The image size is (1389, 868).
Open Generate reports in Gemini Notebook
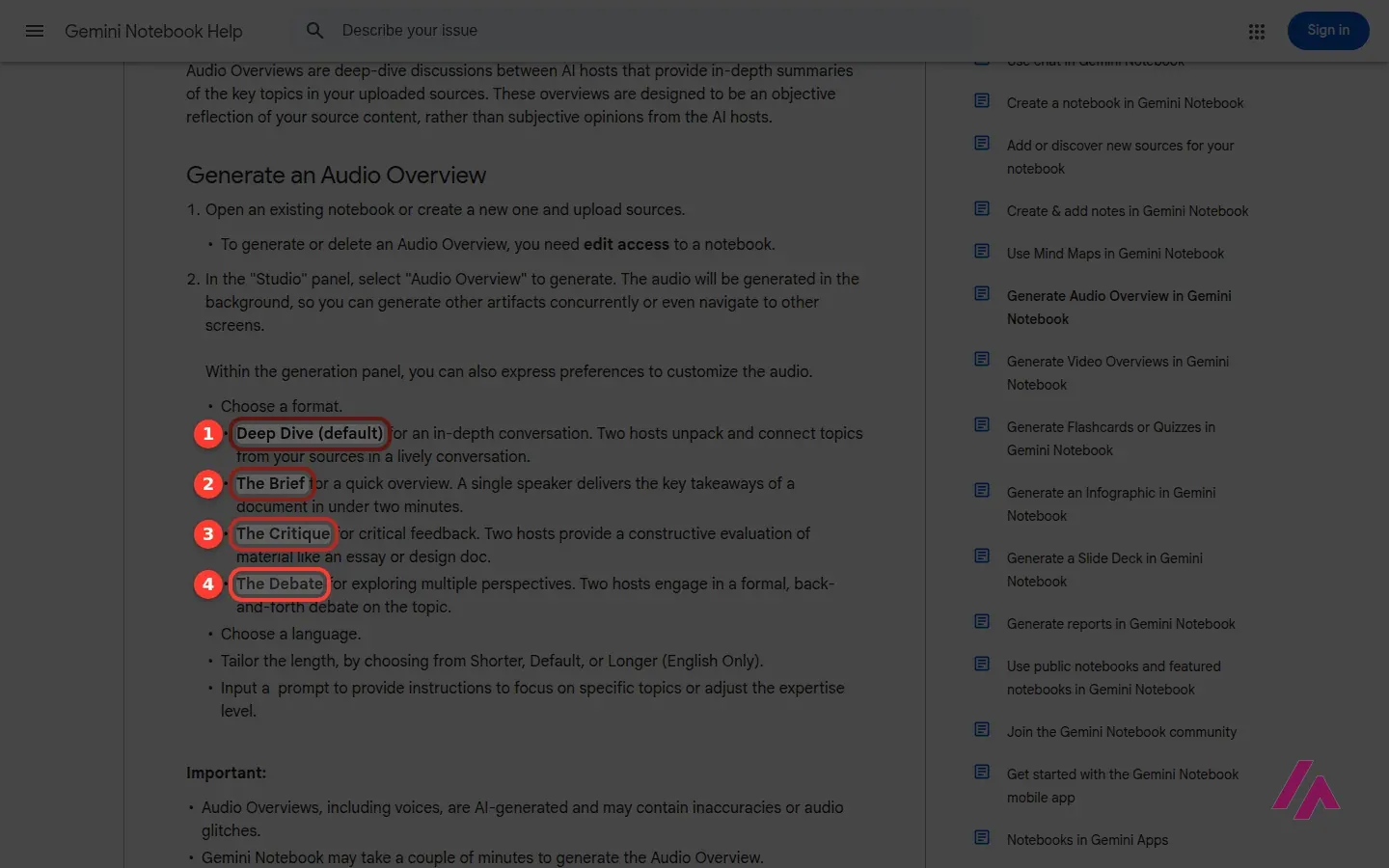(1121, 624)
